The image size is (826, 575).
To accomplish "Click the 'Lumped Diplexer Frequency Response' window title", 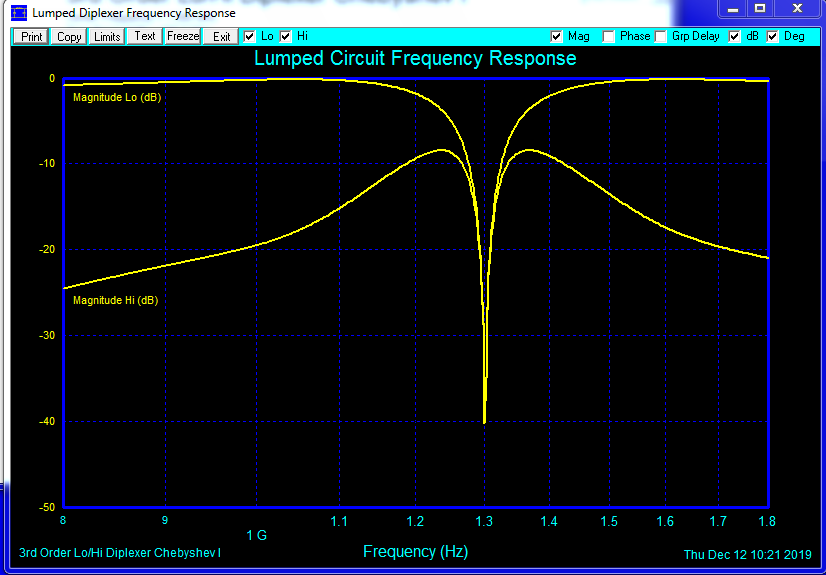I will (x=134, y=13).
